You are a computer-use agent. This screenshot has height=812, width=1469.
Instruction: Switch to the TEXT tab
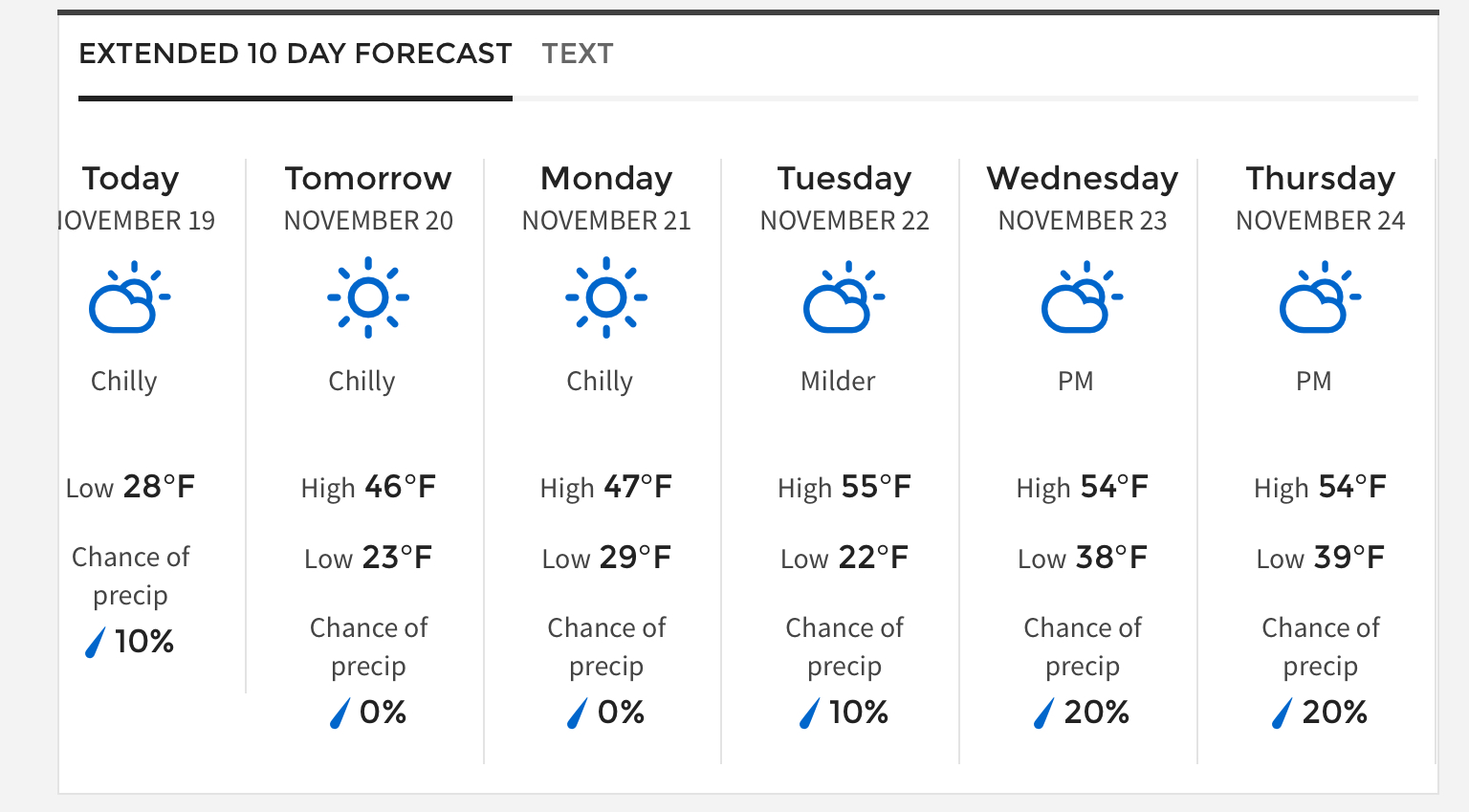pos(577,54)
